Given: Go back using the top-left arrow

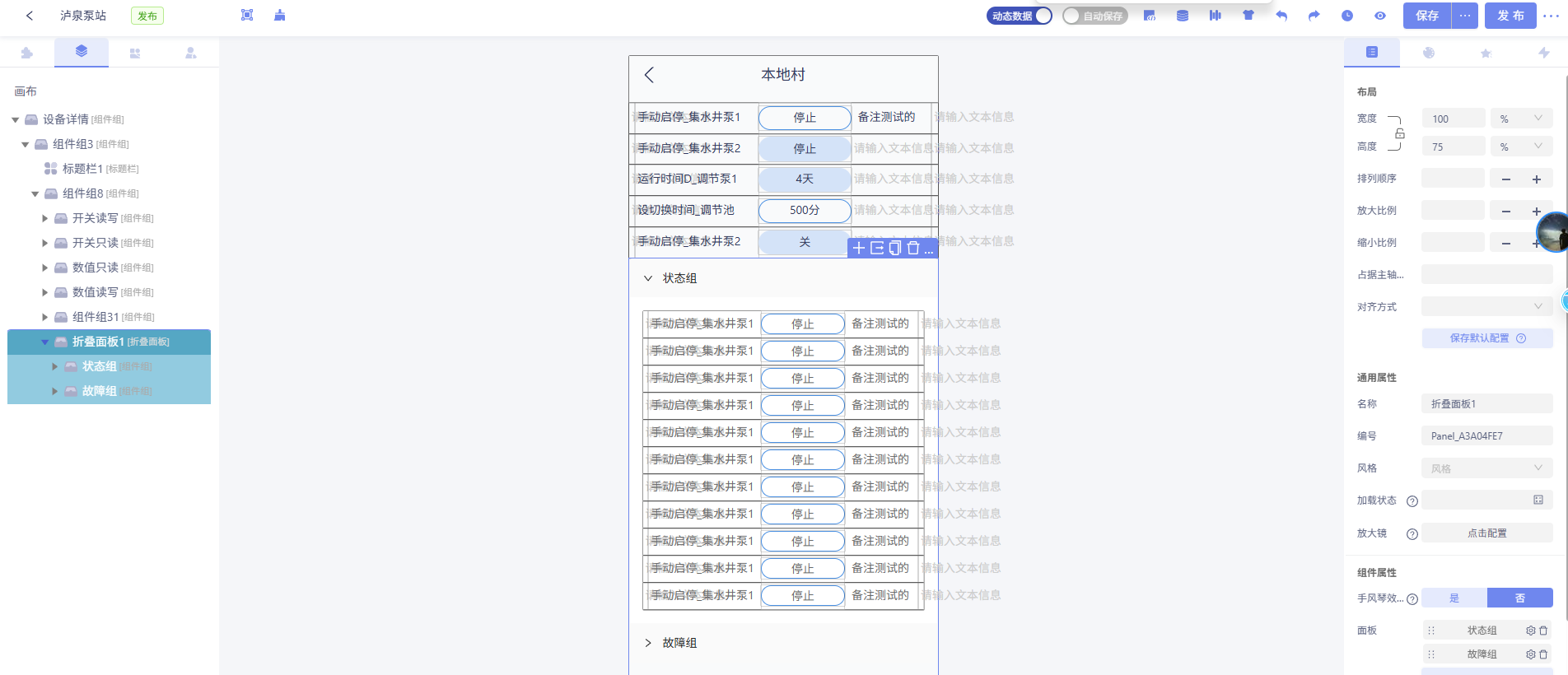Looking at the screenshot, I should coord(30,16).
